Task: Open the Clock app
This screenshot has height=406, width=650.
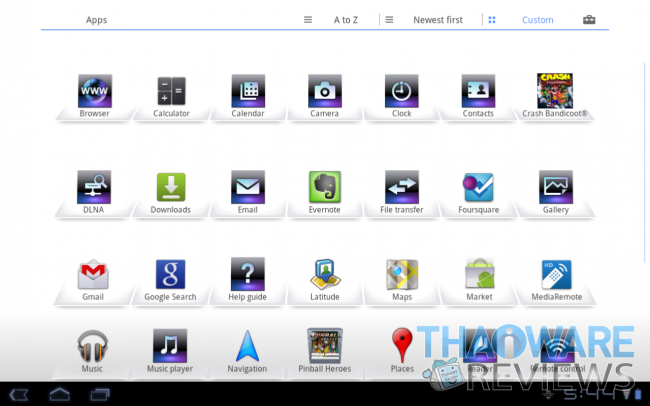Action: 401,91
